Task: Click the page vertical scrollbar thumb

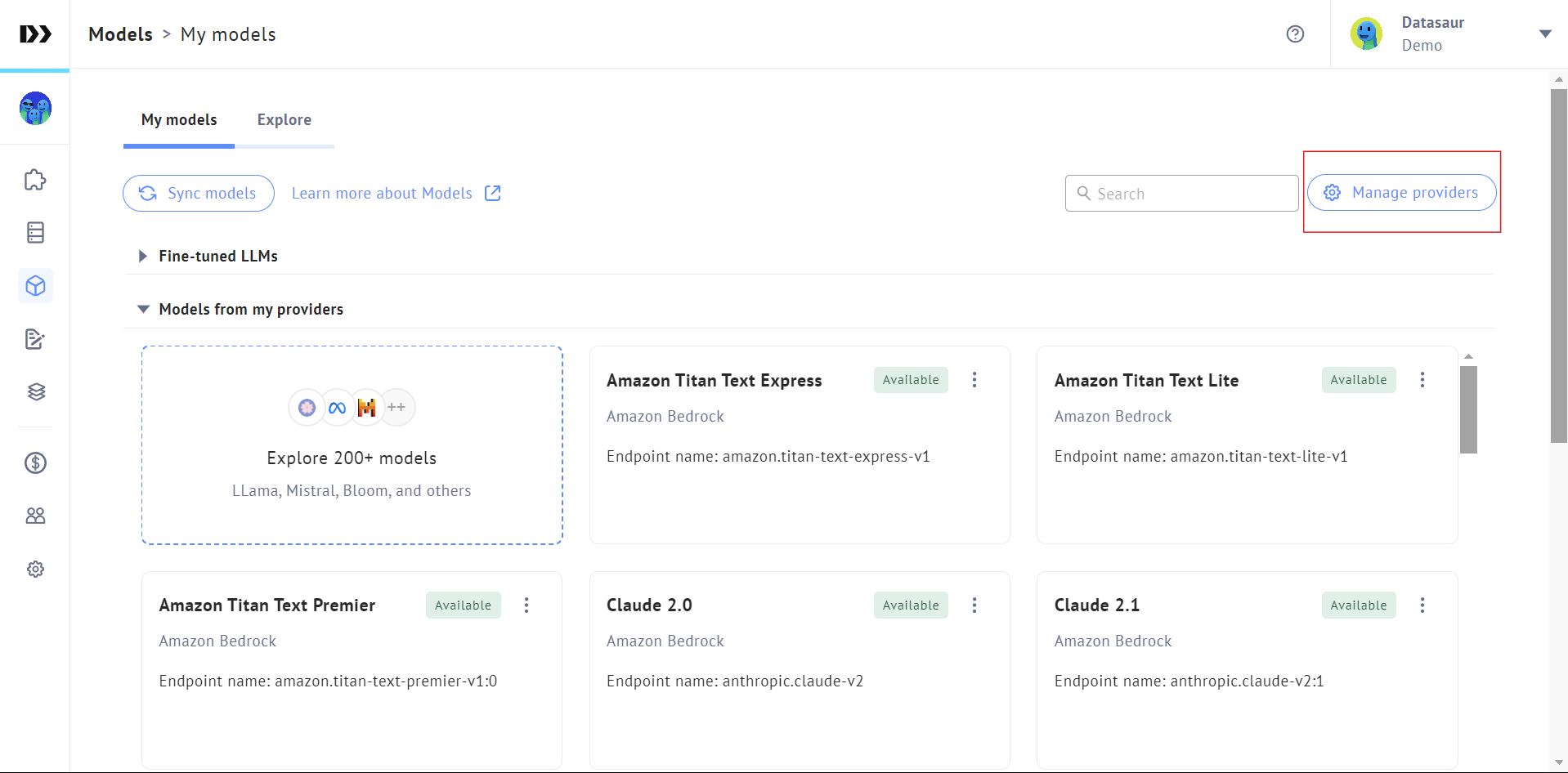Action: 1558,266
